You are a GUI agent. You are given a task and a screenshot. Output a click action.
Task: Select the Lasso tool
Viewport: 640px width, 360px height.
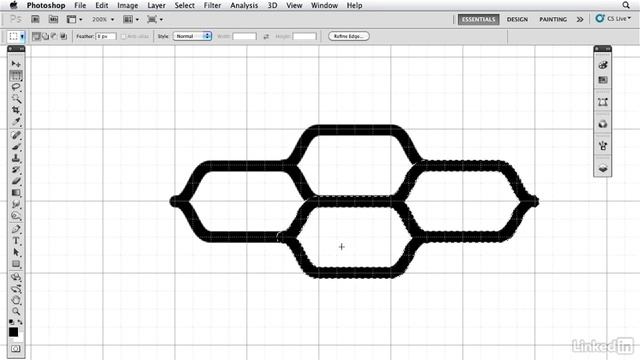[16, 87]
